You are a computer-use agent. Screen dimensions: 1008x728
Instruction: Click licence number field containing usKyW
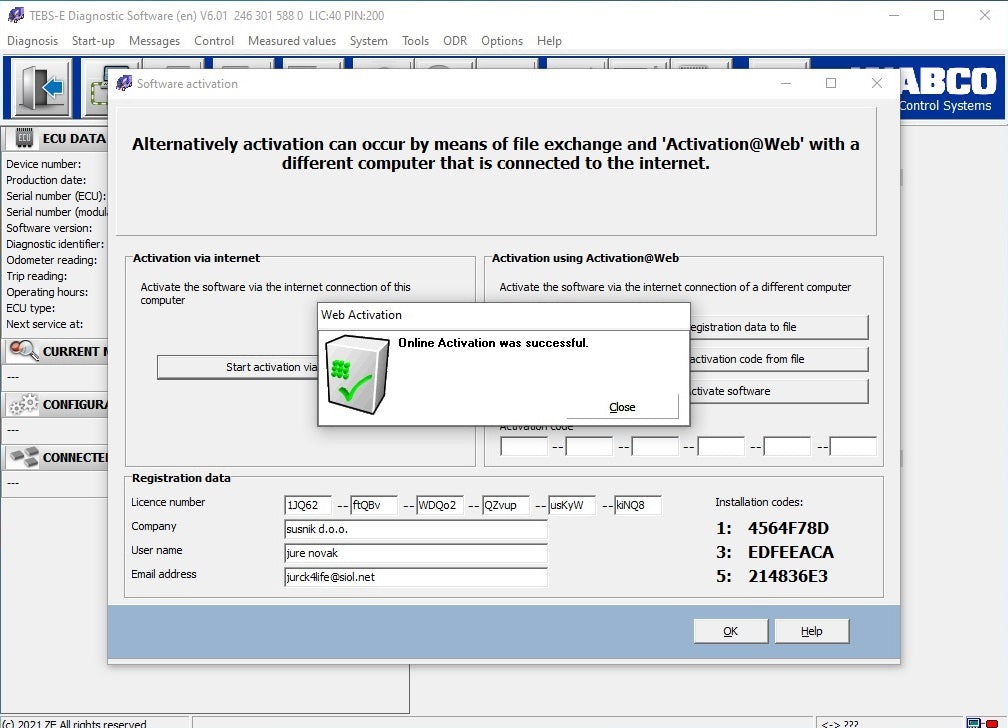click(x=572, y=505)
